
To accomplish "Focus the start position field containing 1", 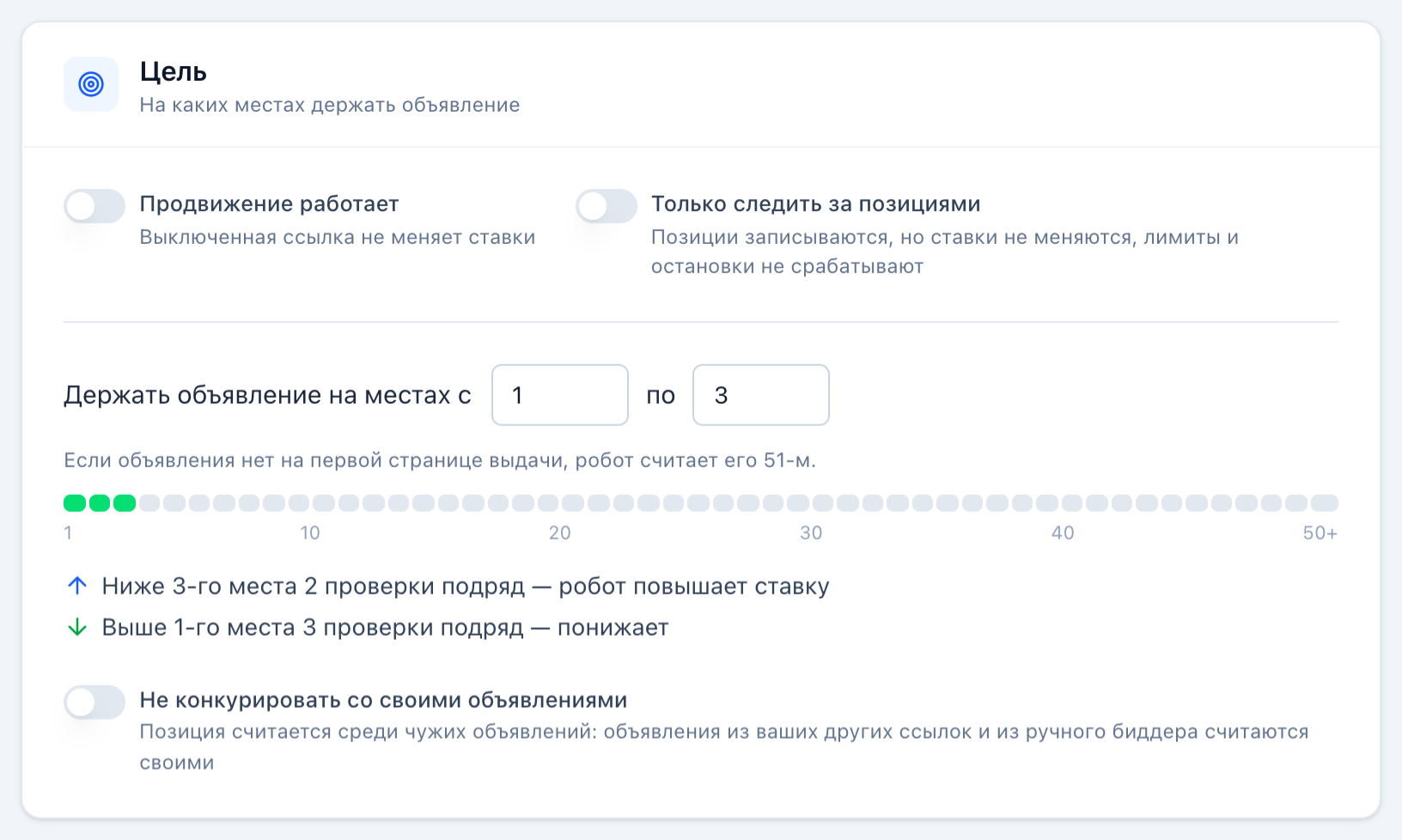I will (560, 395).
